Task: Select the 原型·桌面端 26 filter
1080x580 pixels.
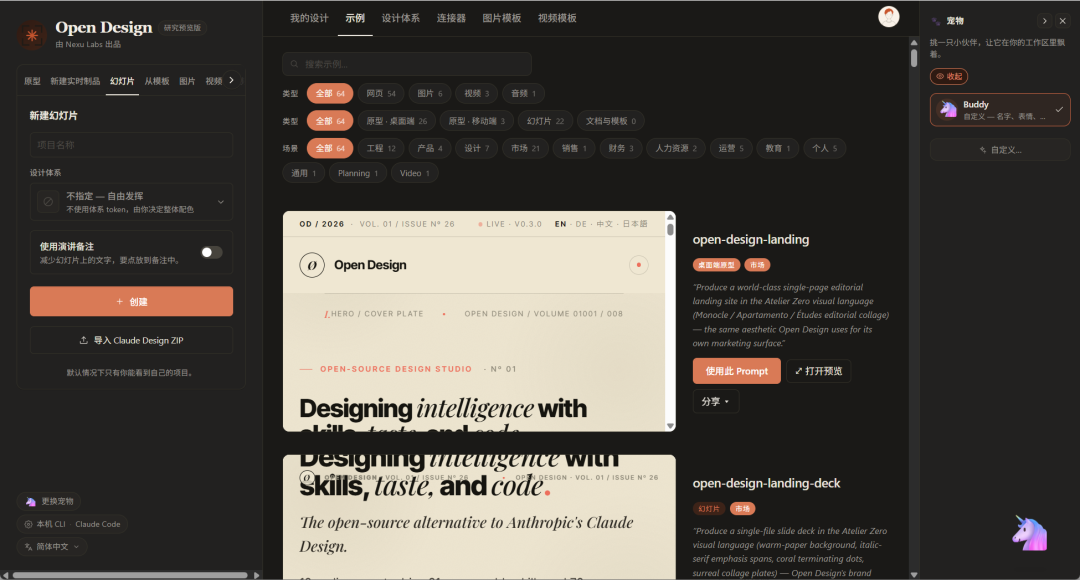Action: (x=397, y=121)
